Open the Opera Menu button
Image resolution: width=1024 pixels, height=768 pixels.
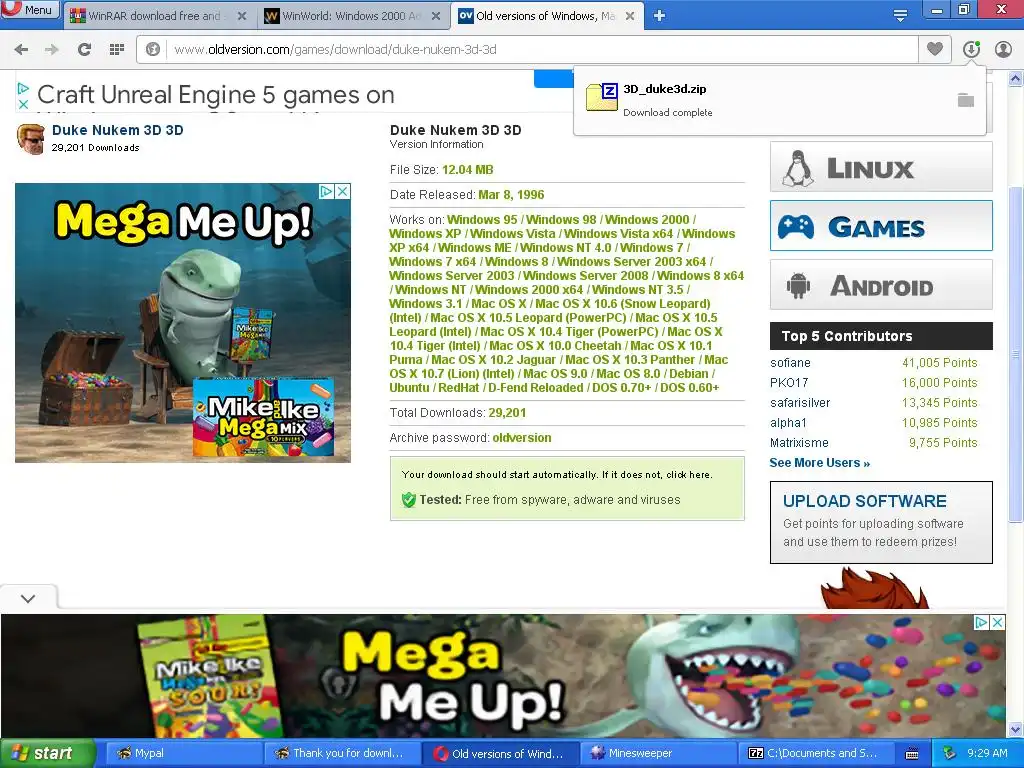(x=30, y=9)
